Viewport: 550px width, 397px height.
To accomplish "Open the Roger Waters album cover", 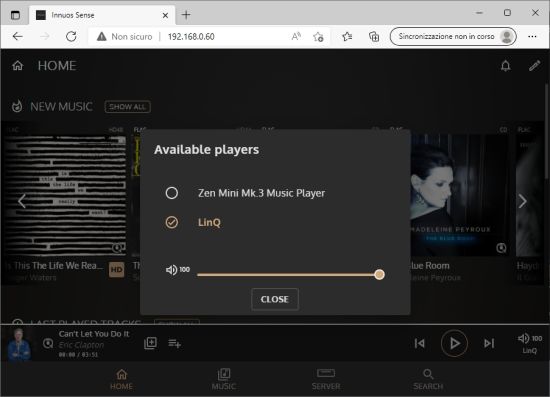I will coord(65,195).
